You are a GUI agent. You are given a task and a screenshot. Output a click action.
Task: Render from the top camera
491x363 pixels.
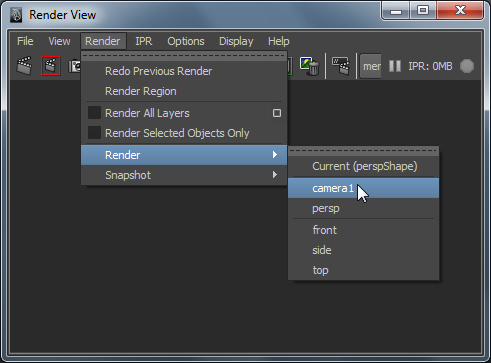coord(363,270)
